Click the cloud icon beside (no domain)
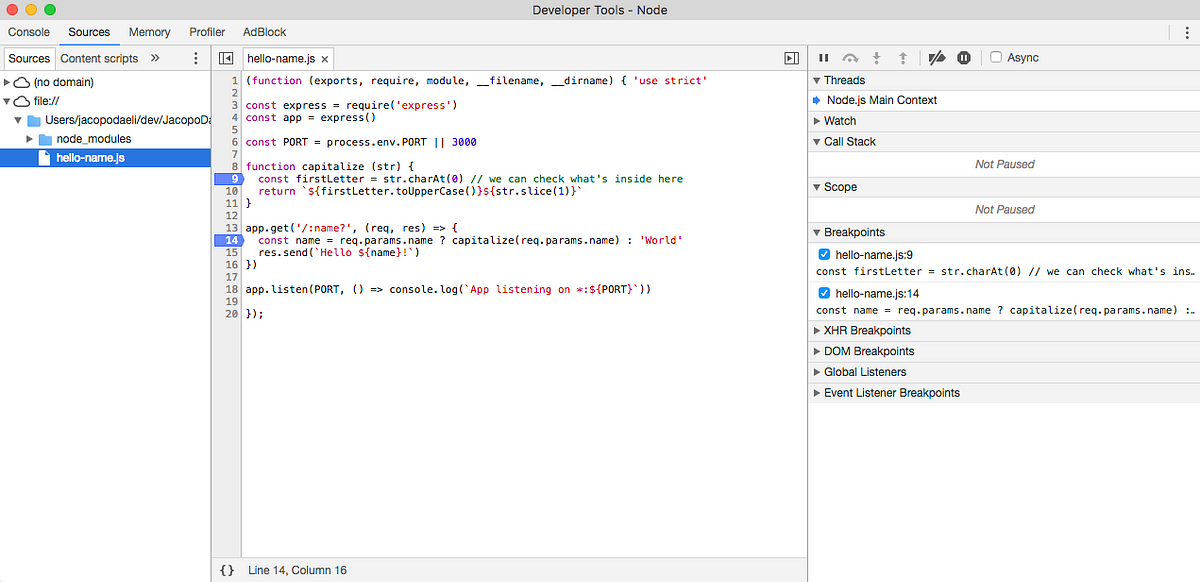 pos(22,82)
